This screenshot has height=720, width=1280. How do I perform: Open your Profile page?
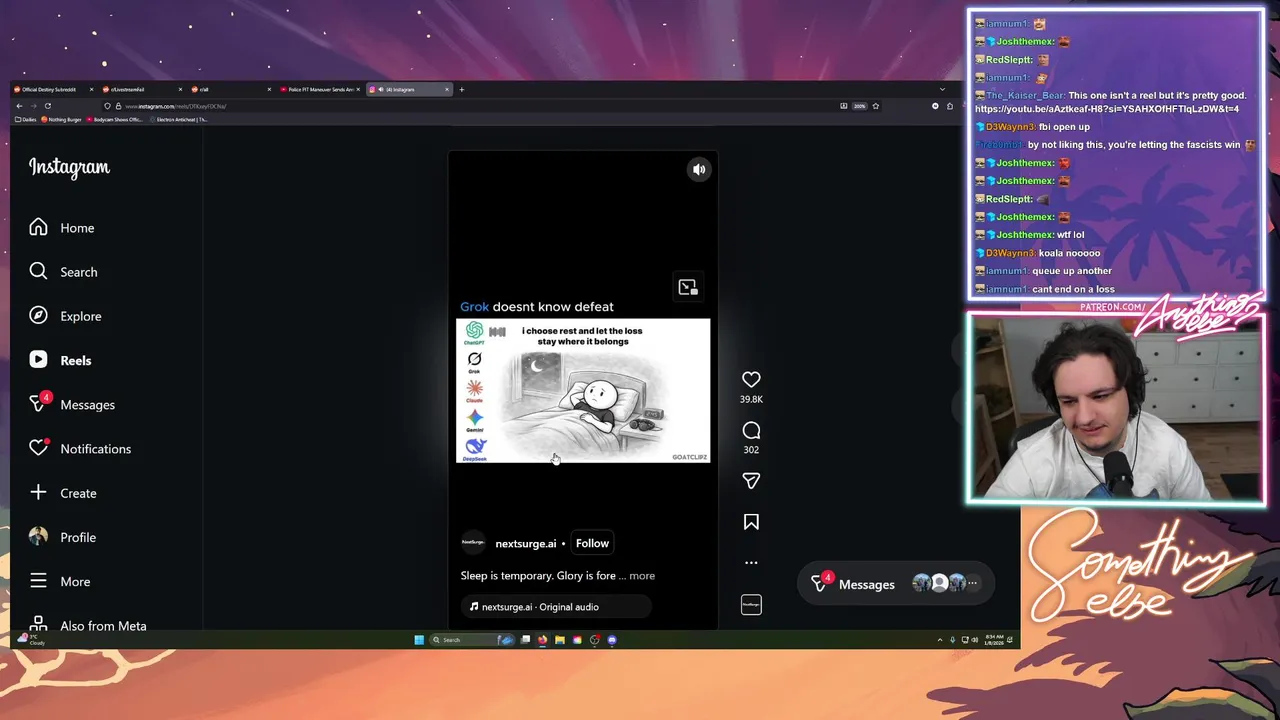63,537
